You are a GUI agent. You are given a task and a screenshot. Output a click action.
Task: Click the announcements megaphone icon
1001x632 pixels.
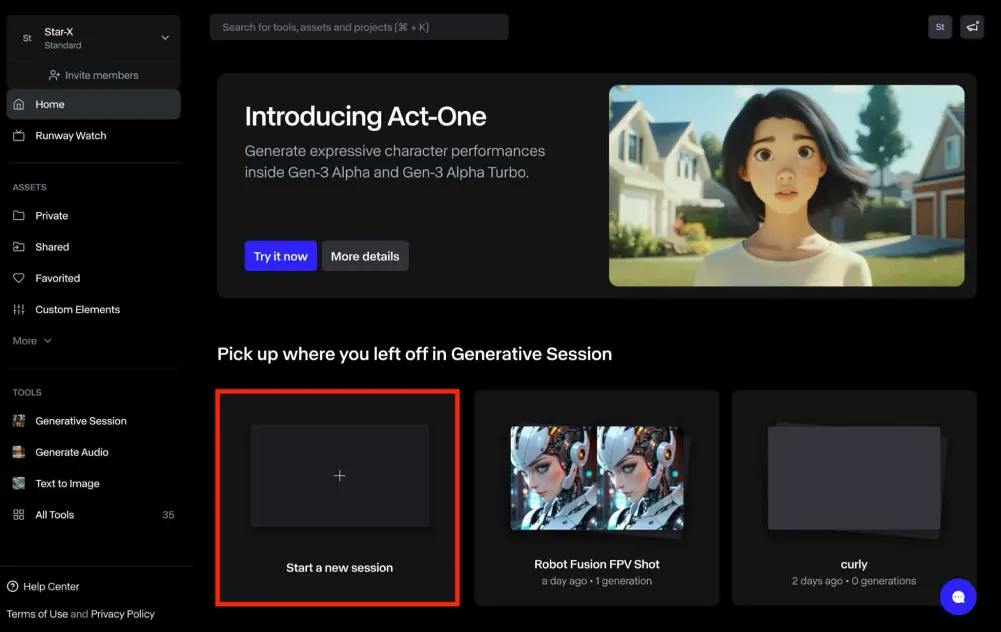[971, 28]
